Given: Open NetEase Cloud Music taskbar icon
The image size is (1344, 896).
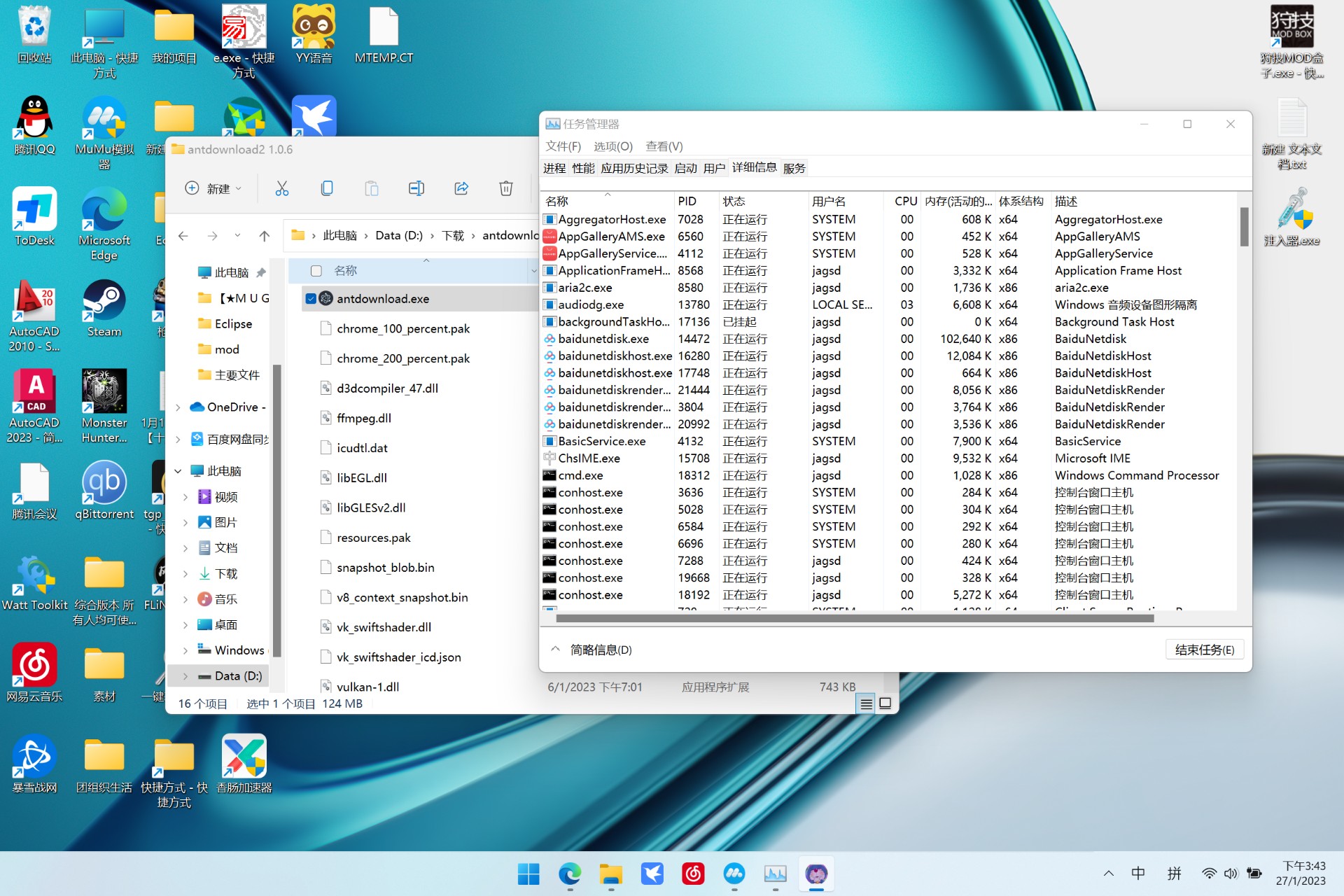Looking at the screenshot, I should (x=693, y=874).
